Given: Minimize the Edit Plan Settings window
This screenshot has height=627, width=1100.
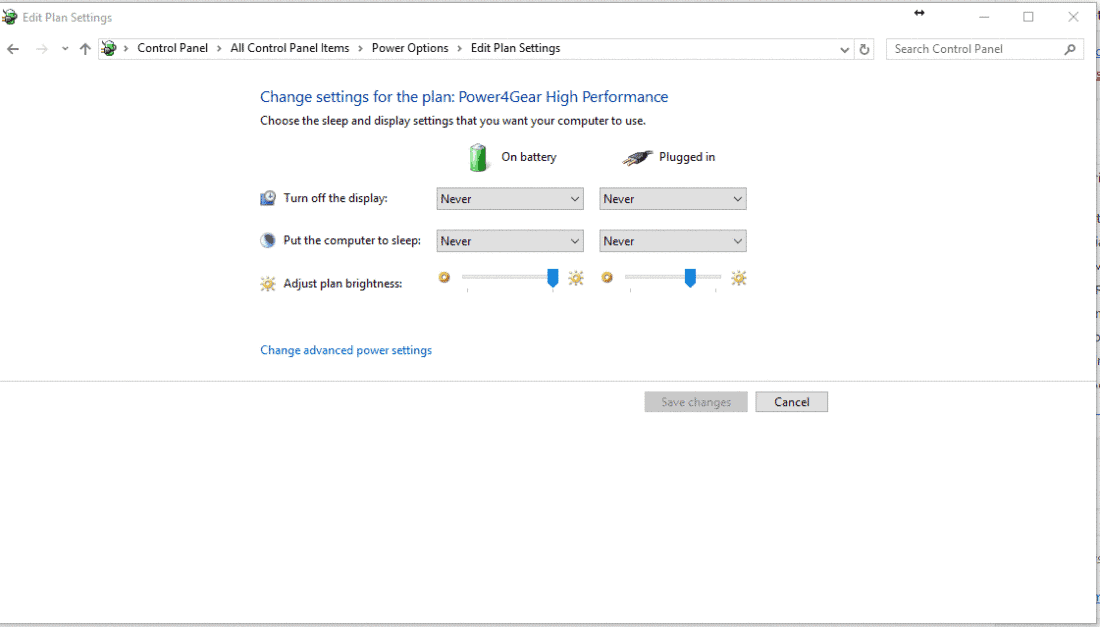Looking at the screenshot, I should point(984,17).
